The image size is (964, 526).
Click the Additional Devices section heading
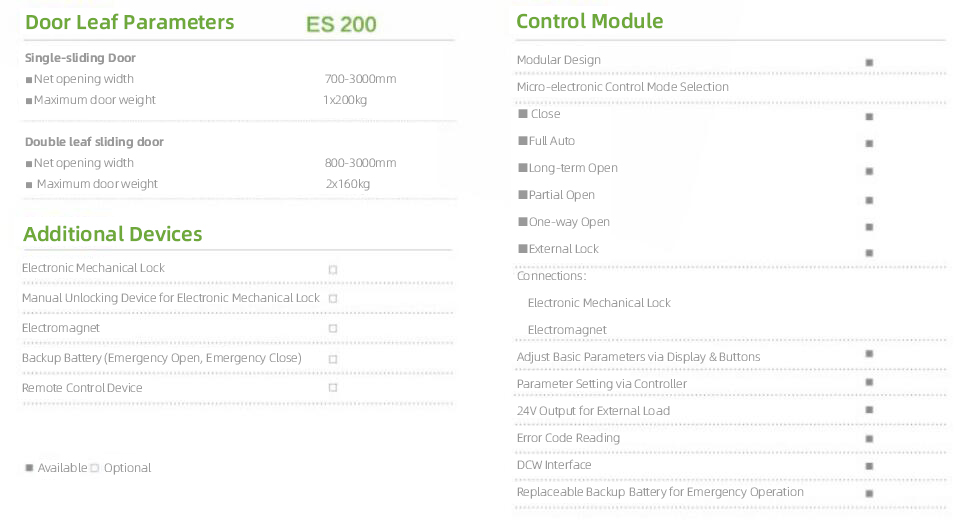(112, 234)
